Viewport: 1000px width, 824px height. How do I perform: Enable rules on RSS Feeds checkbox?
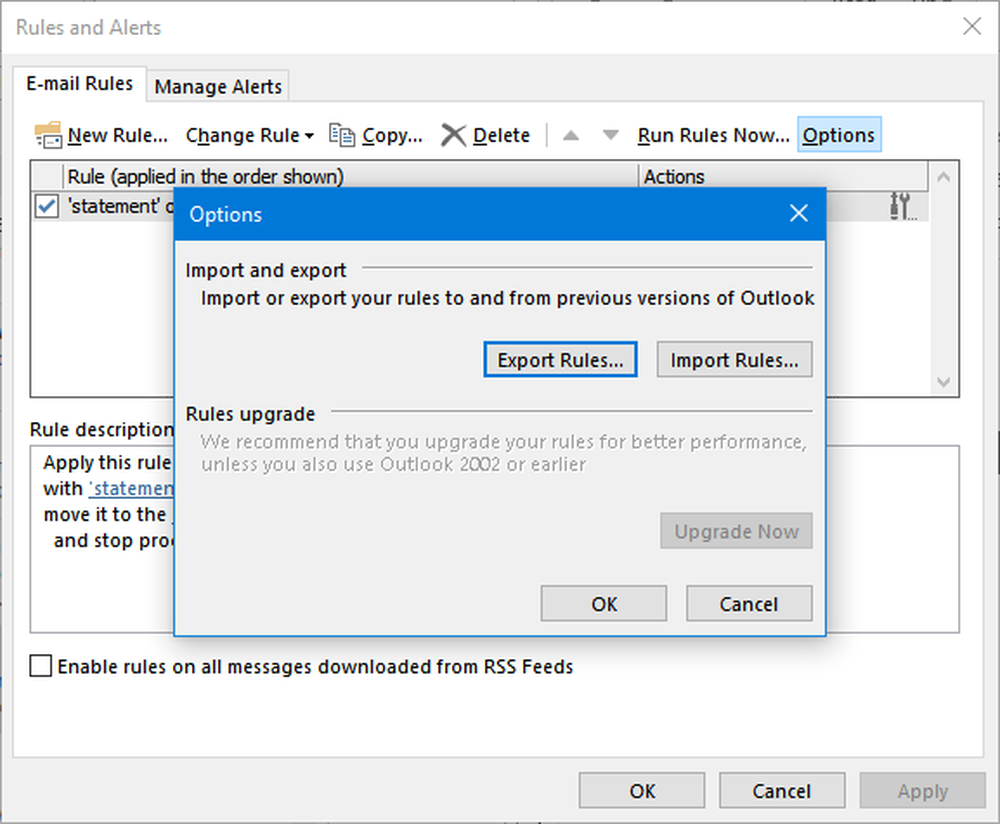[x=41, y=666]
